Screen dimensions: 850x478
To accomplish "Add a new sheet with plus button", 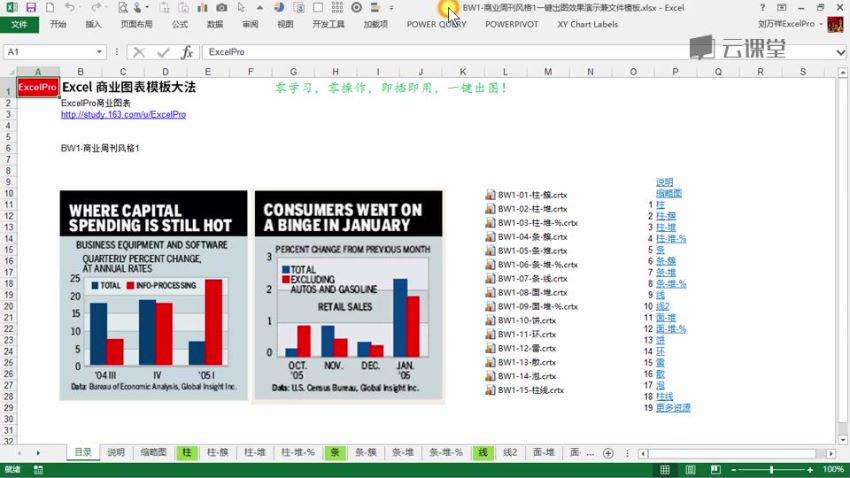I will (x=608, y=454).
